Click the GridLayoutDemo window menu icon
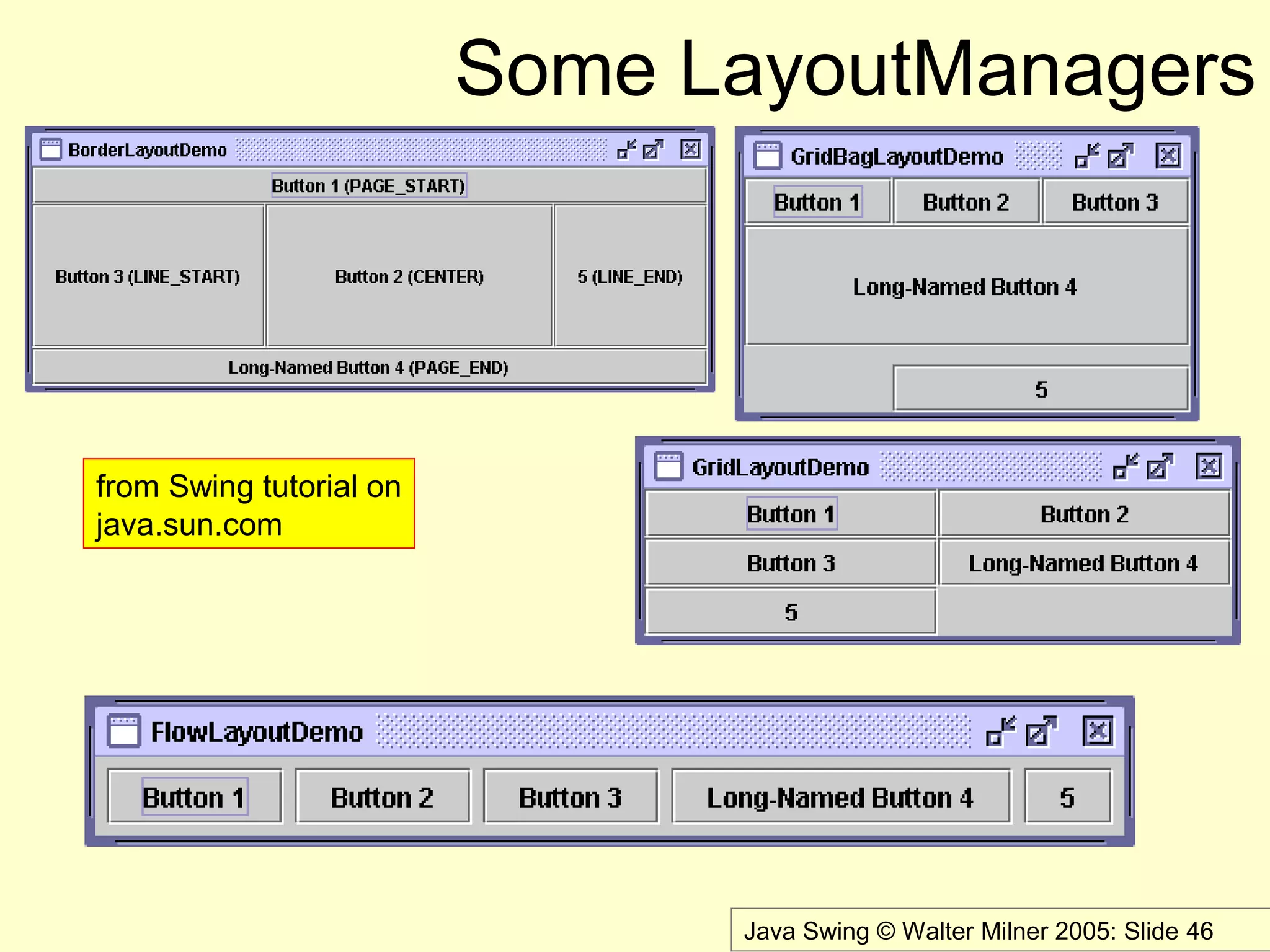1270x952 pixels. (x=669, y=466)
